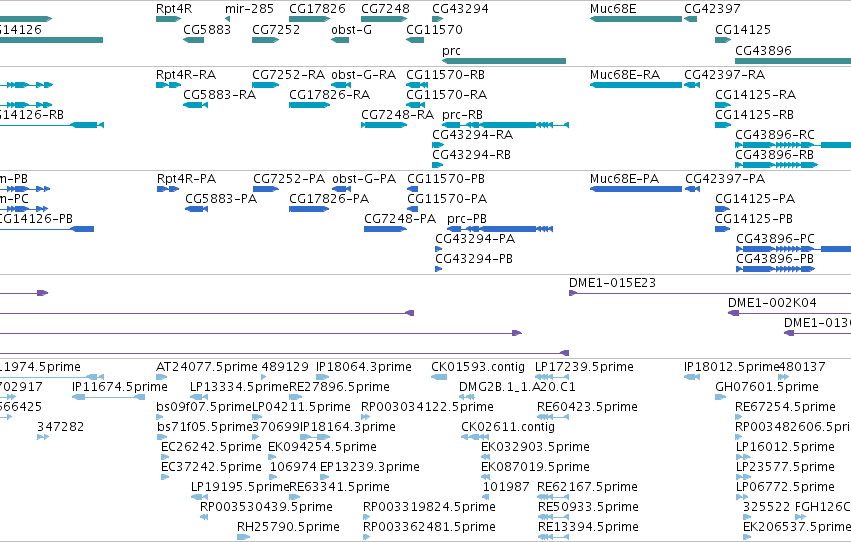Select the AT24077.5prime EST label

(207, 367)
